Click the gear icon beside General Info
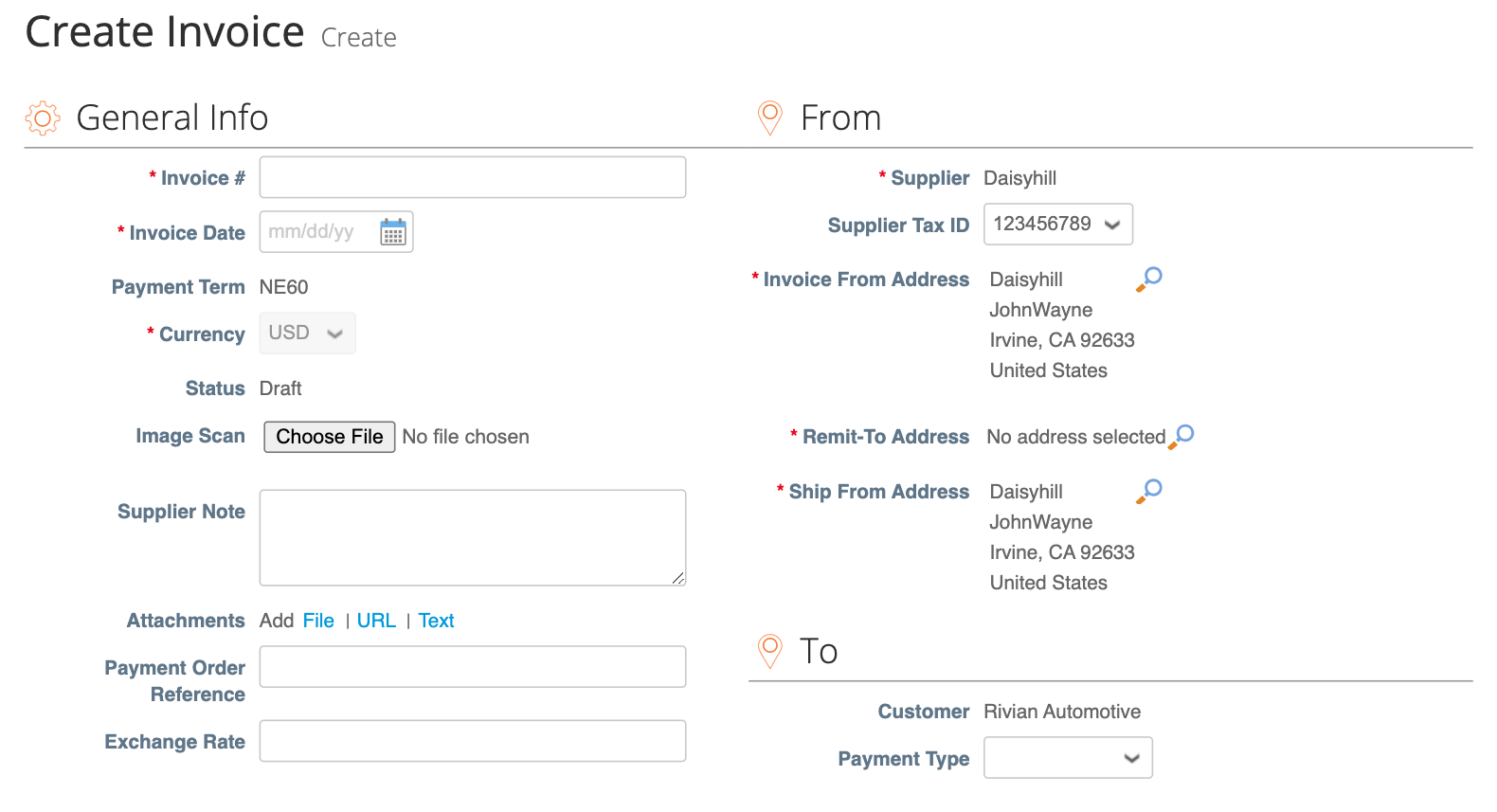Image resolution: width=1497 pixels, height=812 pixels. pyautogui.click(x=42, y=117)
